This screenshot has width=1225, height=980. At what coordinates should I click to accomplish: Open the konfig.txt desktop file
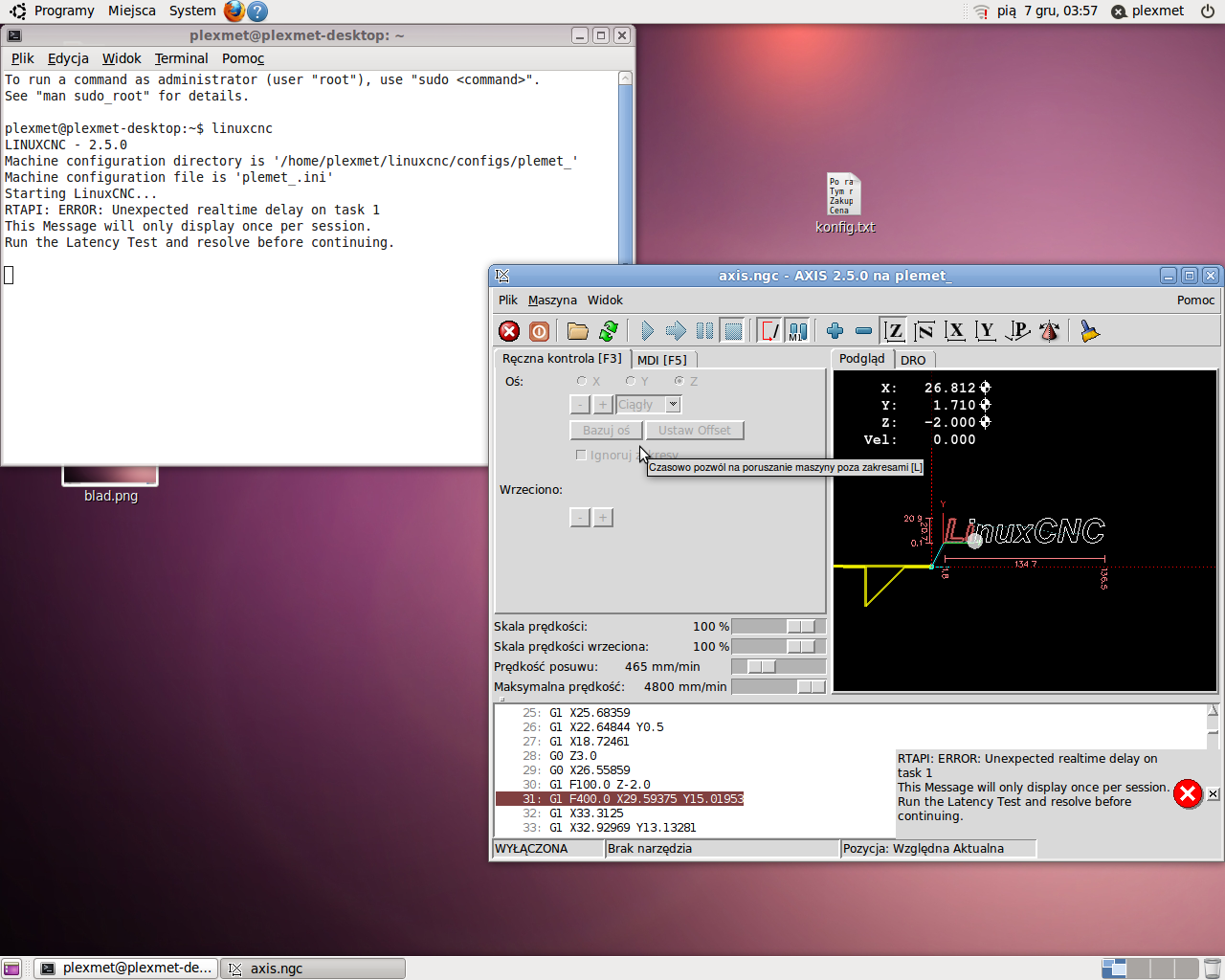click(845, 203)
